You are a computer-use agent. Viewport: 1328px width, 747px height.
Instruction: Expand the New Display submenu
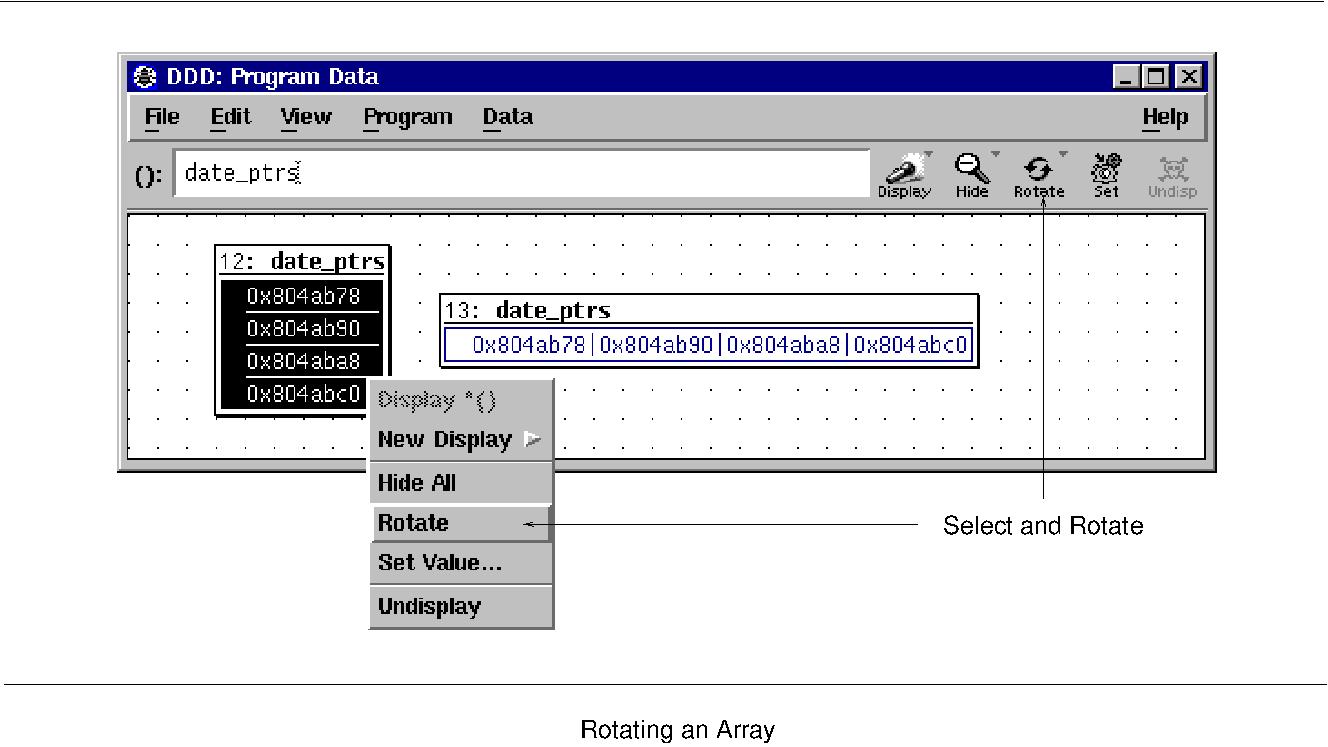460,439
